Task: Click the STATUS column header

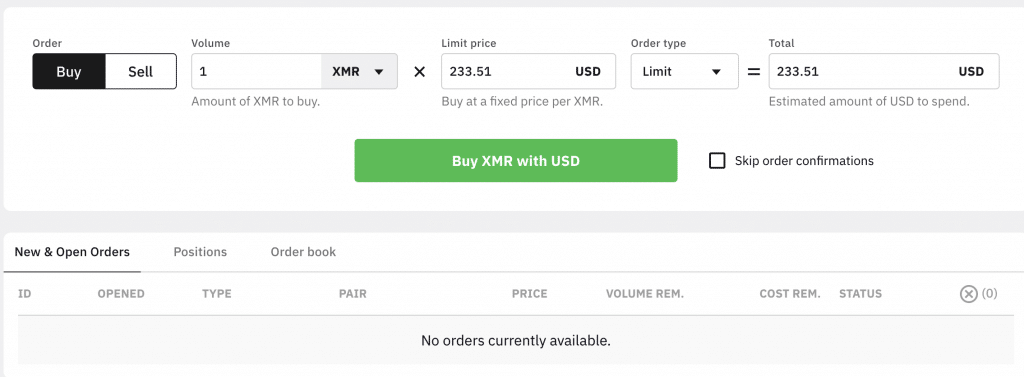Action: click(x=860, y=294)
